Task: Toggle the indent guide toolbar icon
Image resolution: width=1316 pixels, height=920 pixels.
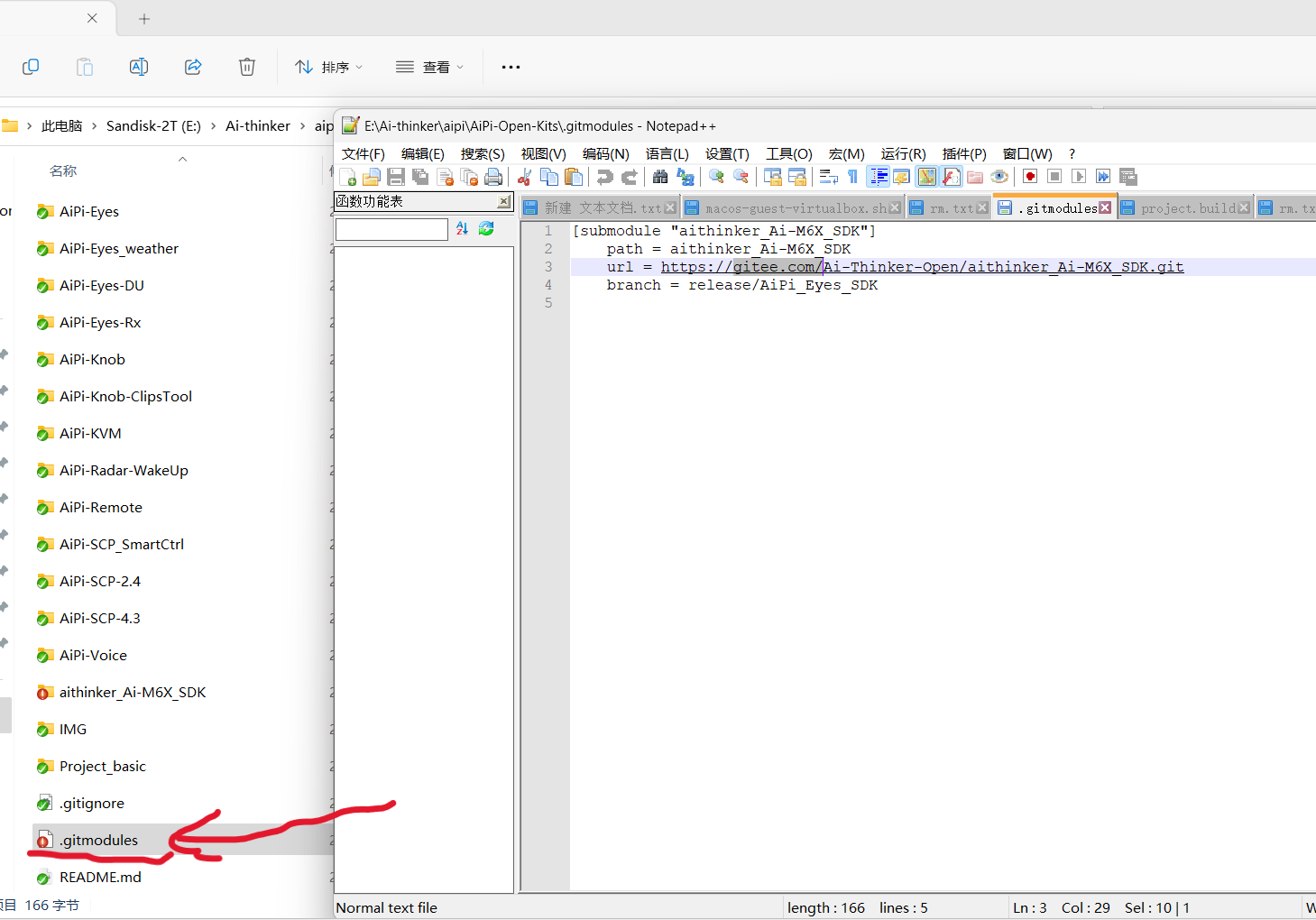Action: click(879, 177)
